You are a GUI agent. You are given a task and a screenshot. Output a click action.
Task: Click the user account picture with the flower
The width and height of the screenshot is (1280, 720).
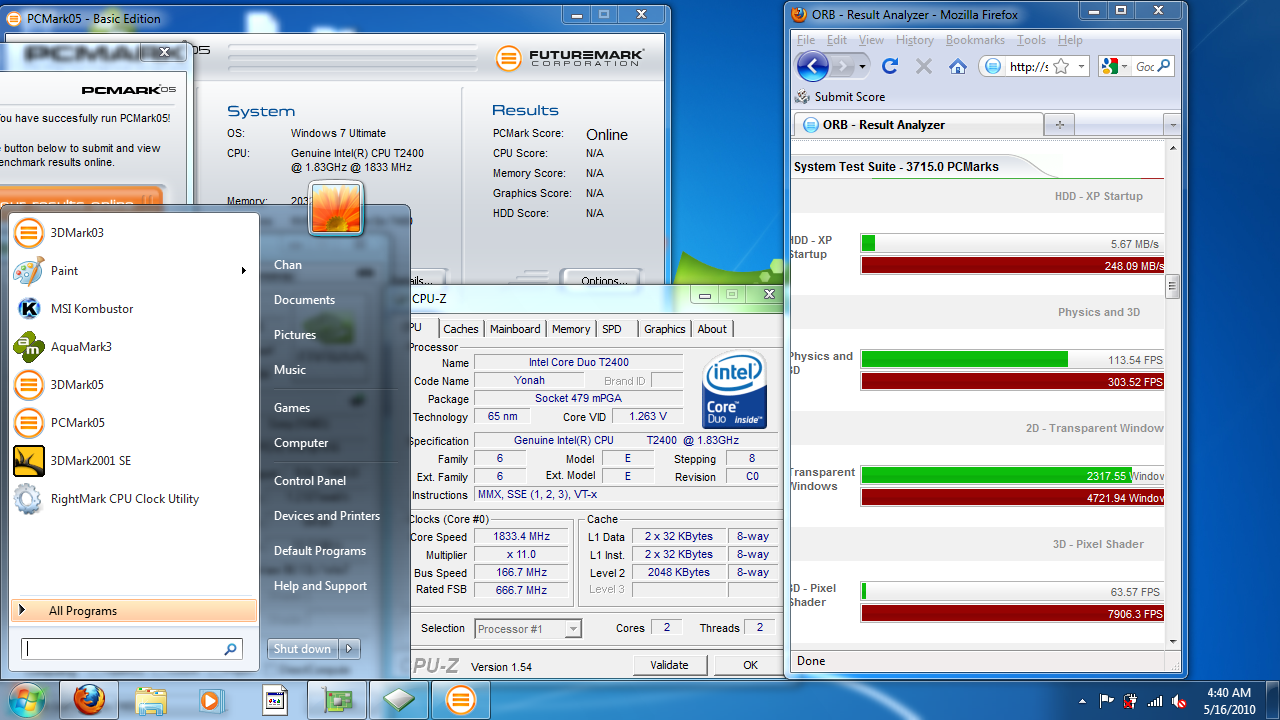(x=336, y=209)
